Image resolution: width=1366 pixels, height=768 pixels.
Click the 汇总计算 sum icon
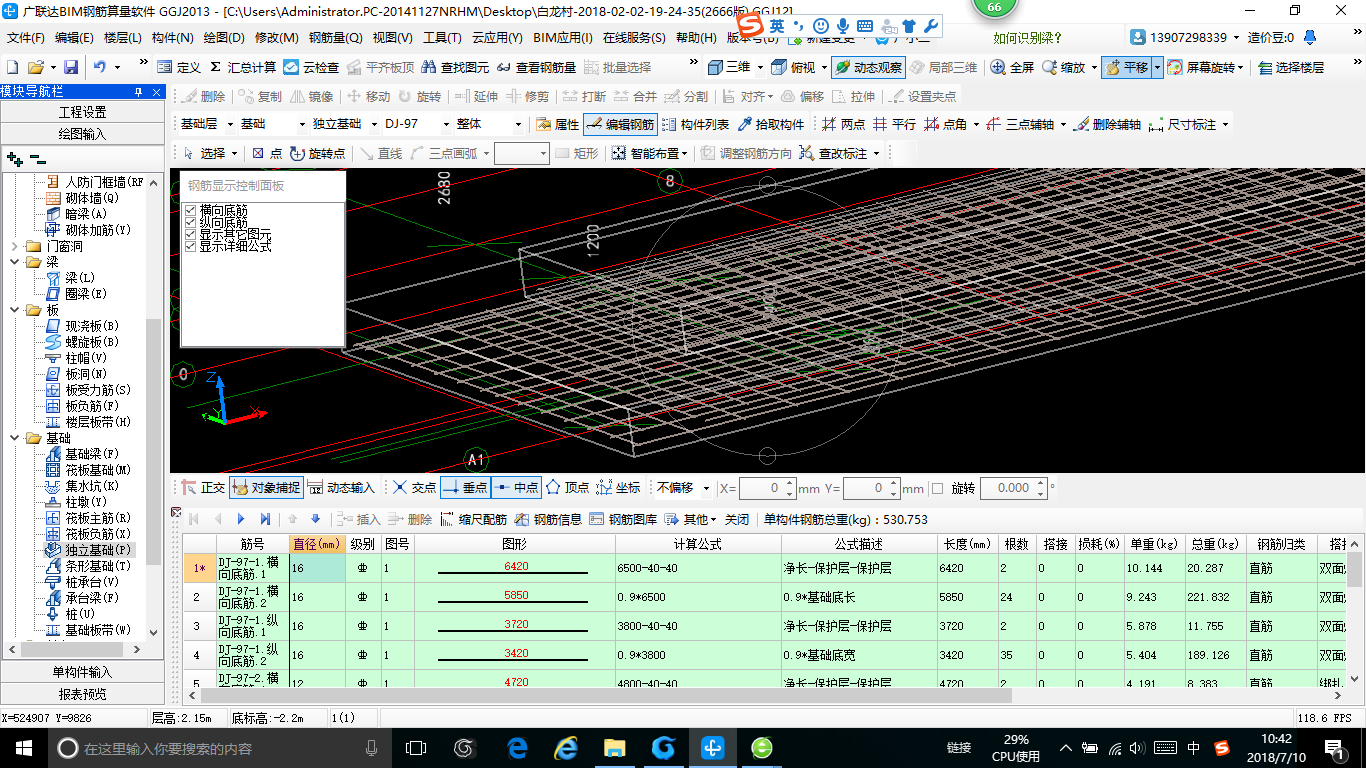tap(215, 67)
